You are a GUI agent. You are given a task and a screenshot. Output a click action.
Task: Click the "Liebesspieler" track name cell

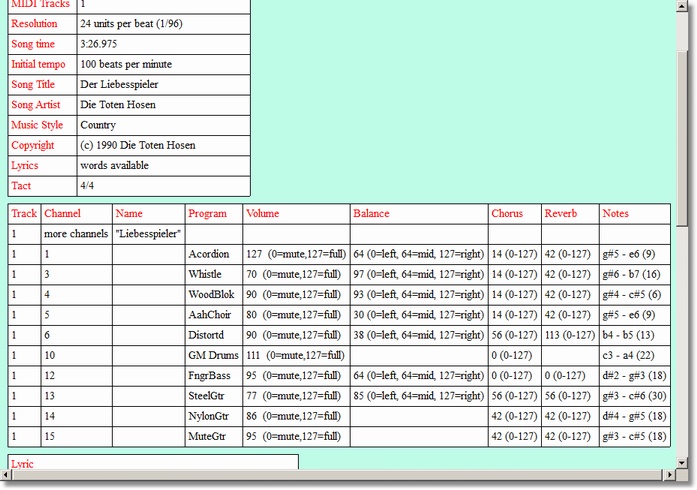pyautogui.click(x=148, y=234)
